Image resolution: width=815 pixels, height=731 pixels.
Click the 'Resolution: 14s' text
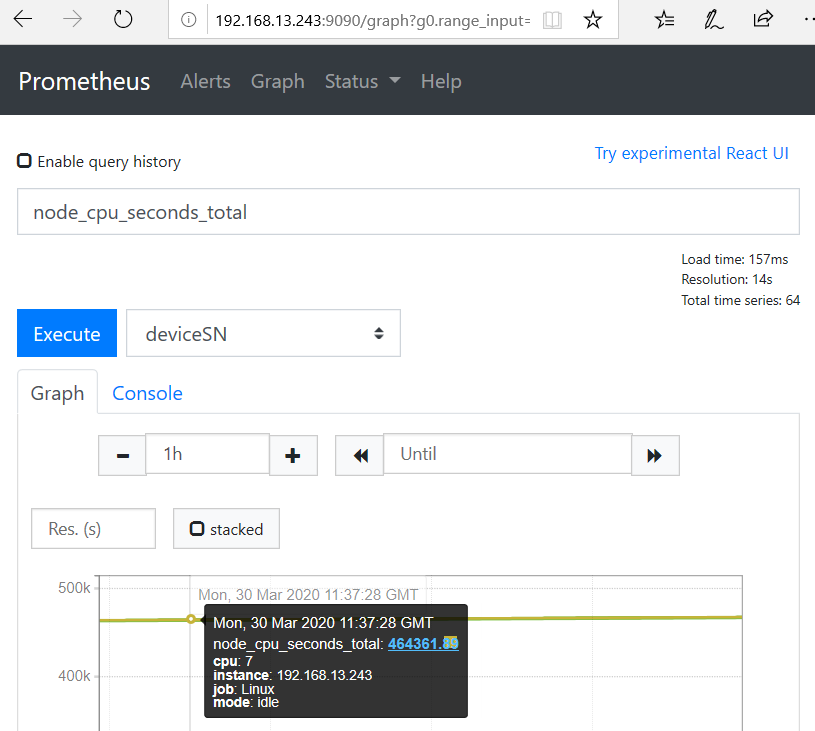(x=727, y=279)
